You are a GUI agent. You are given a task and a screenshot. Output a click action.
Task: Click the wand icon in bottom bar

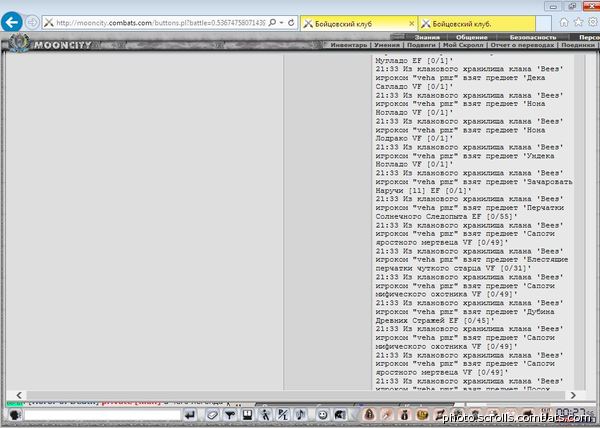[x=387, y=414]
